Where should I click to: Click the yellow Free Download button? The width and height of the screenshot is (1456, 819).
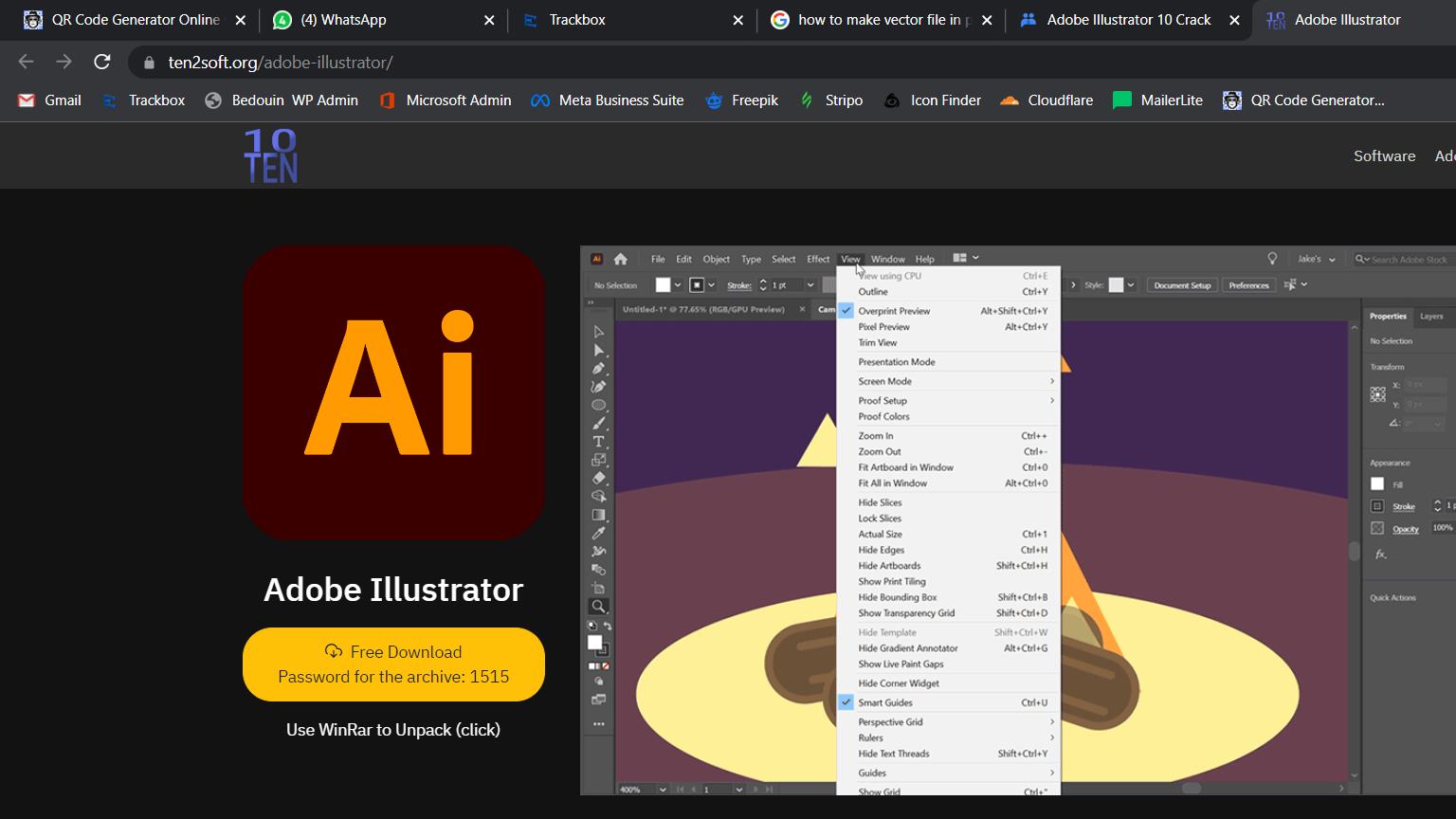(393, 664)
